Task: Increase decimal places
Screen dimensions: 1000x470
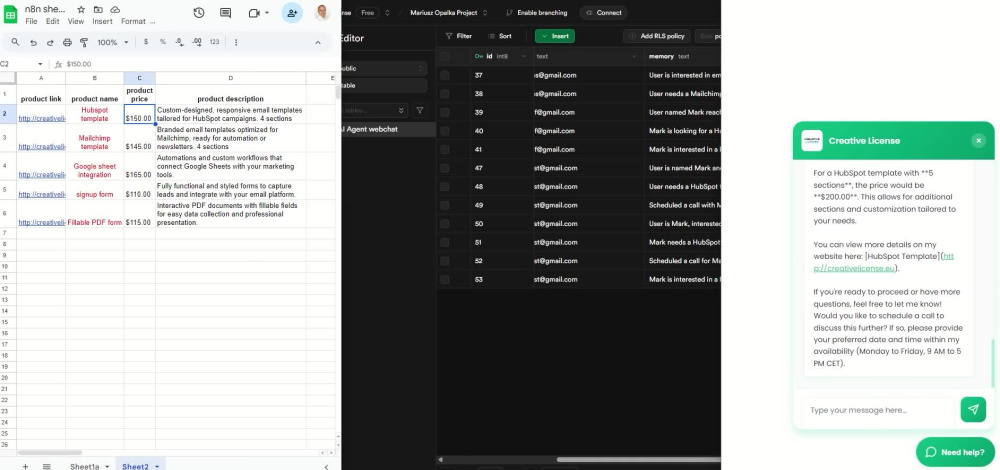Action: (x=197, y=42)
